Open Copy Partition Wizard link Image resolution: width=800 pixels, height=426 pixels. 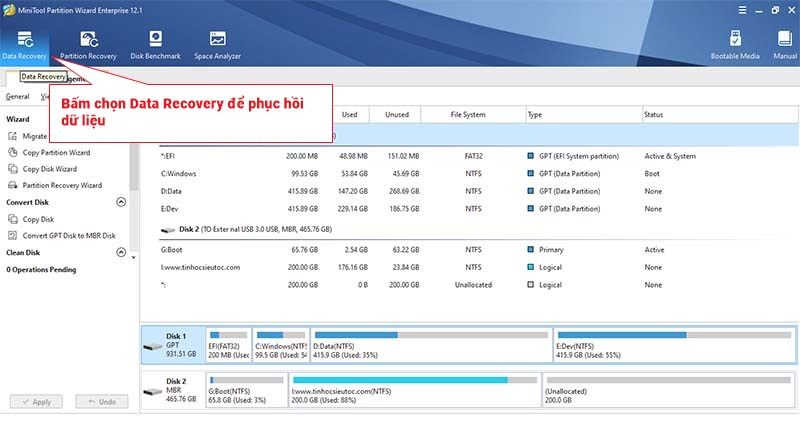click(56, 152)
